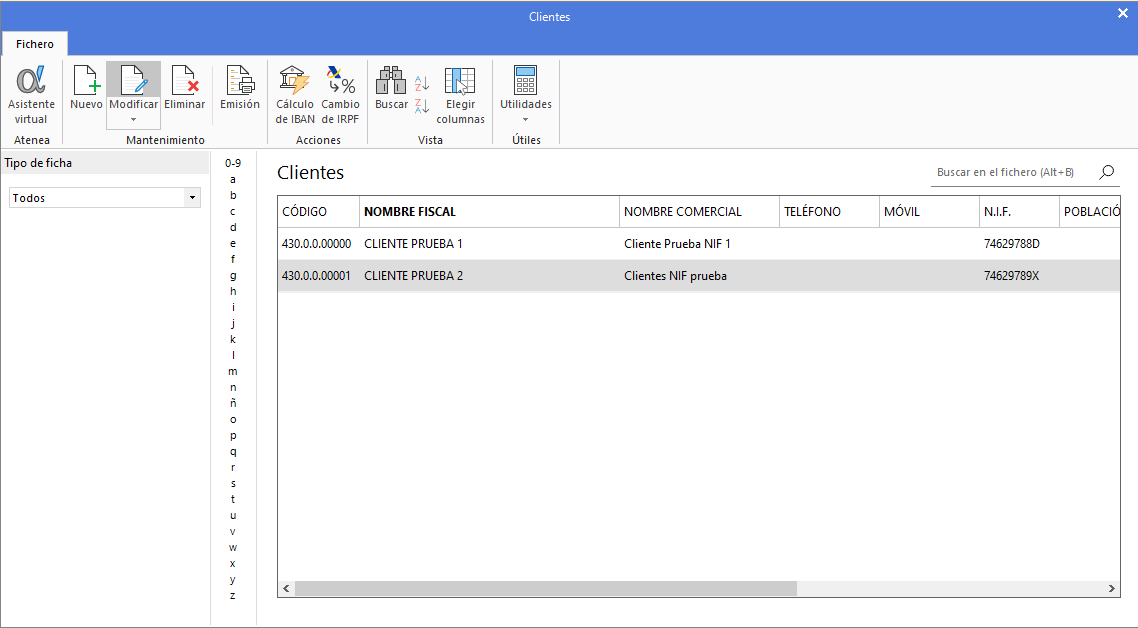This screenshot has height=628, width=1138.
Task: Filter clients by letter m
Action: tap(233, 371)
